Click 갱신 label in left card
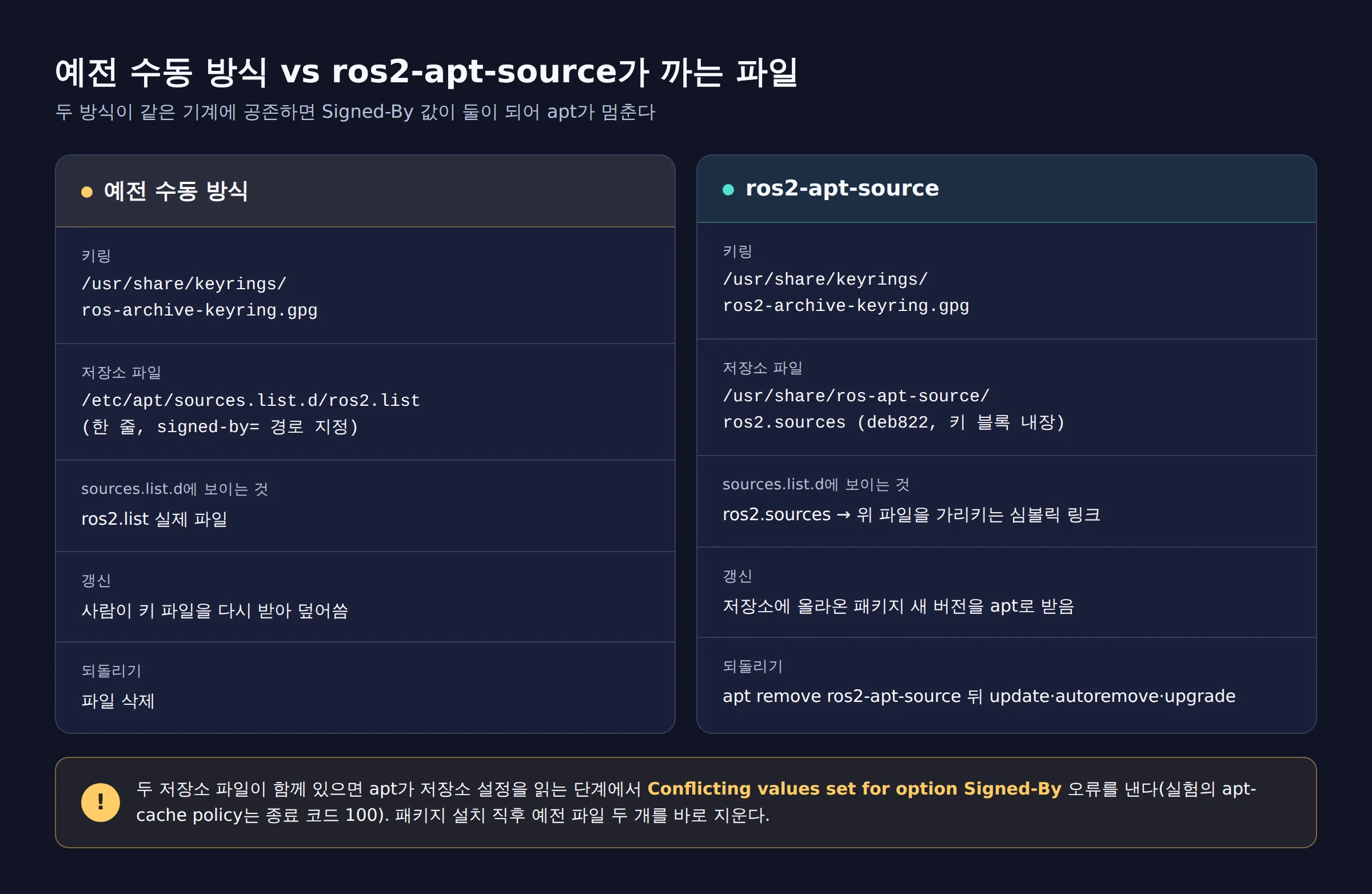The width and height of the screenshot is (1372, 894). pos(95,580)
